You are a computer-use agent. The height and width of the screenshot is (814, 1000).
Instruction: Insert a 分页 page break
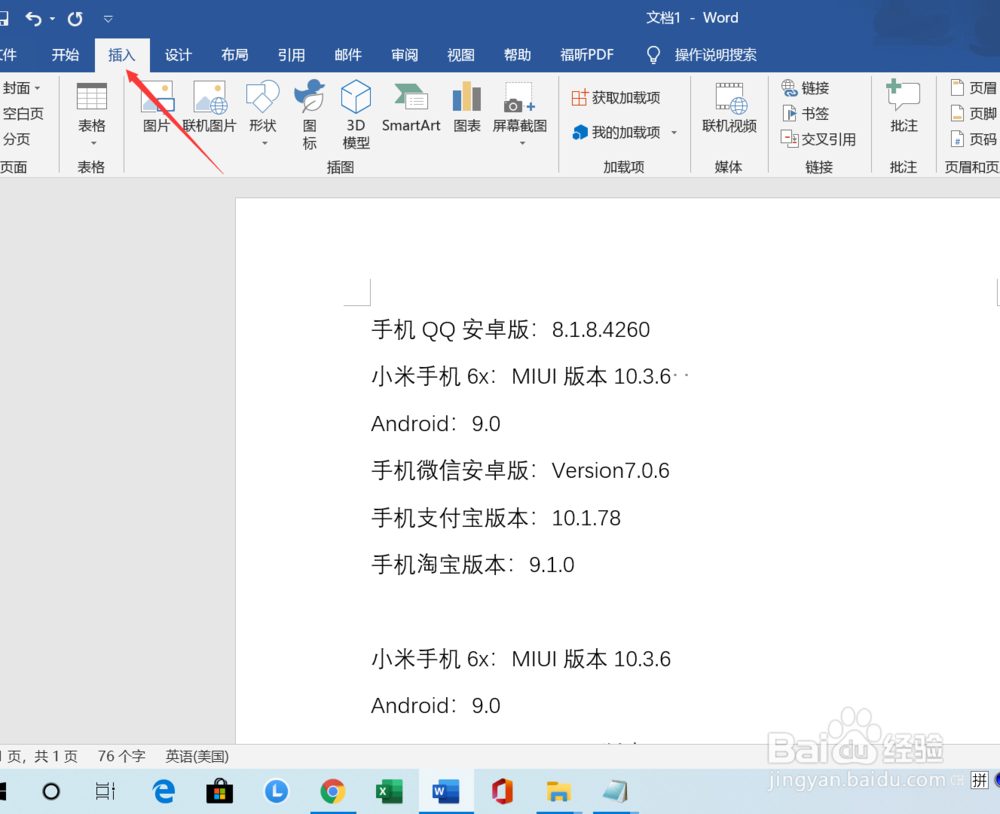[x=15, y=139]
